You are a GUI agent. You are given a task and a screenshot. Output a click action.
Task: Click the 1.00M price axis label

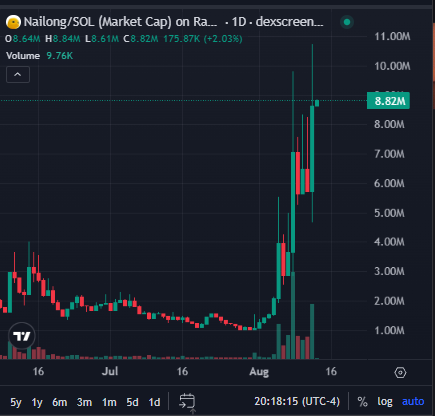389,330
